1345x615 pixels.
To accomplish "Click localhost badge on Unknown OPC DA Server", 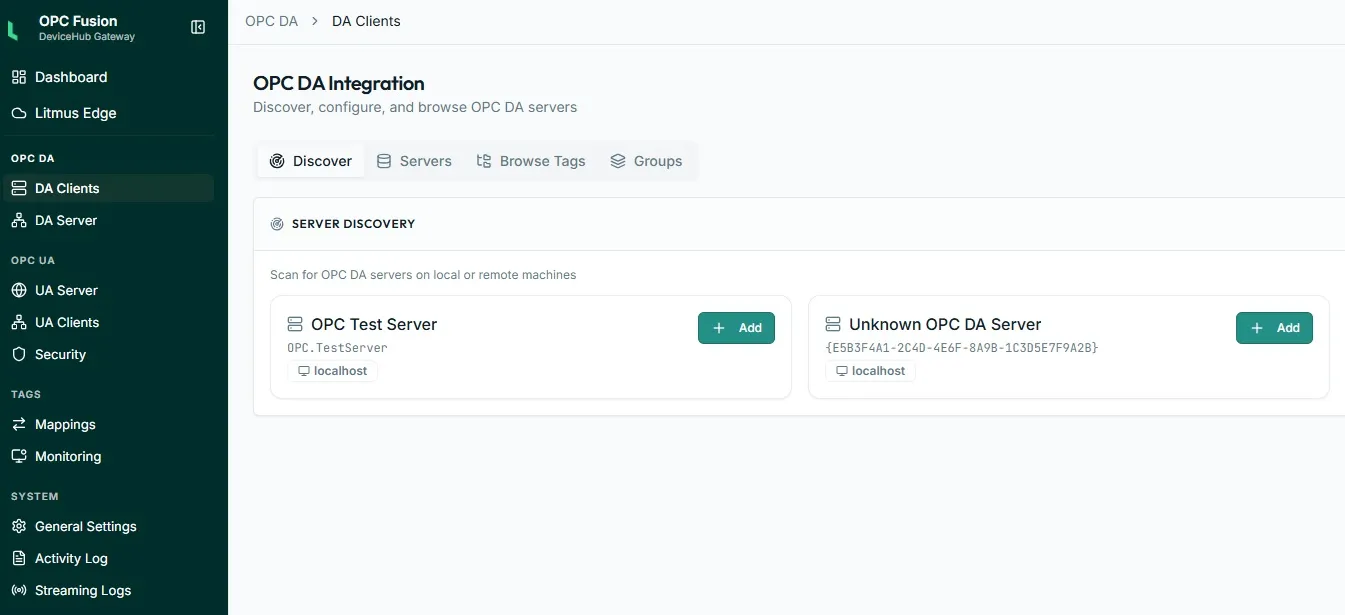I will coord(870,371).
